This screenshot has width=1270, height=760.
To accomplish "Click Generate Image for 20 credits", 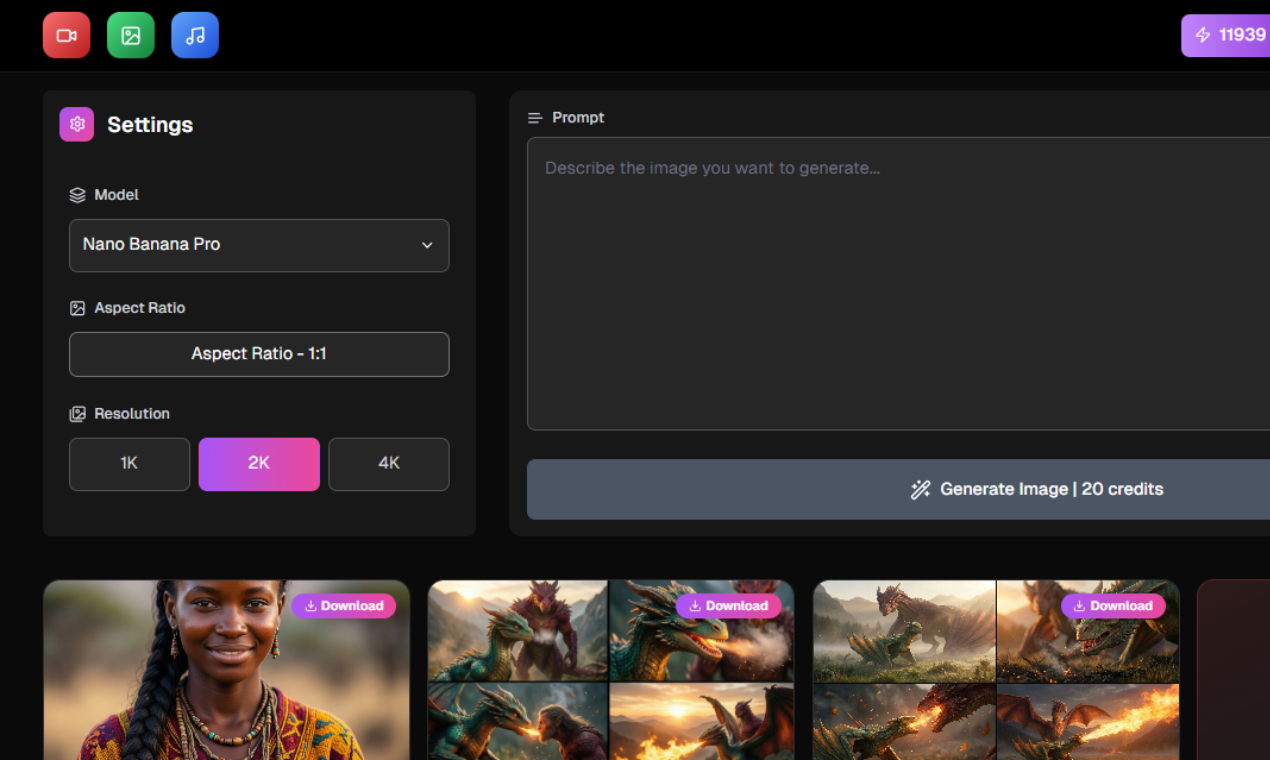I will (1037, 489).
